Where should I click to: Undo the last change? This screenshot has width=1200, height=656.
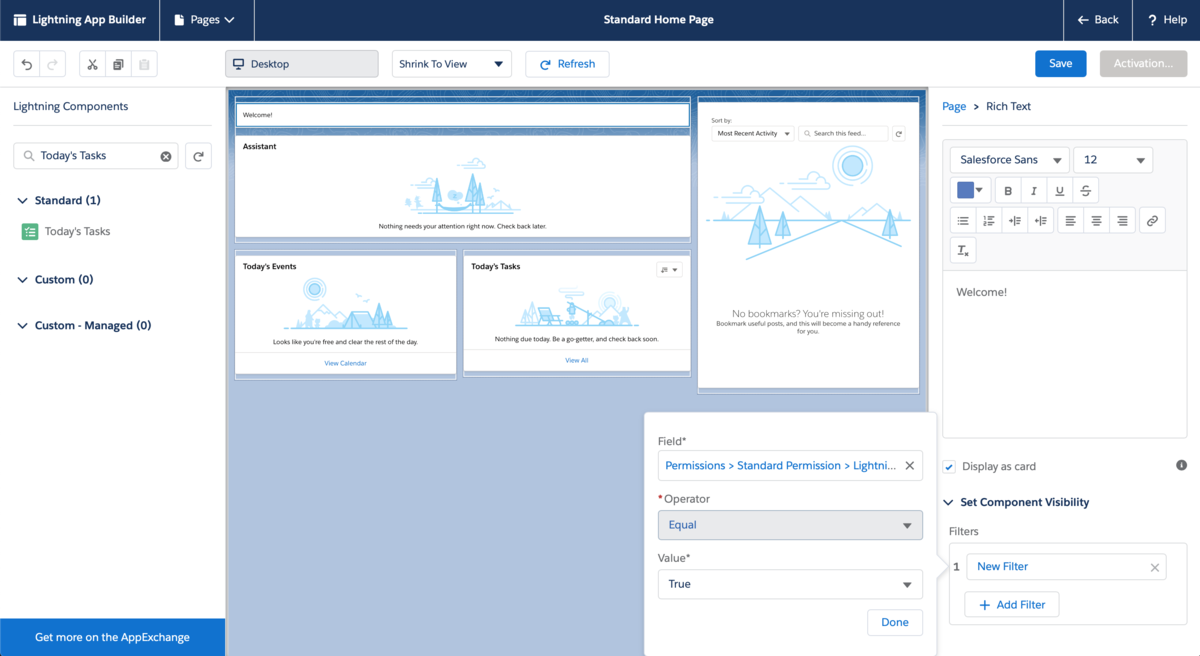[x=27, y=64]
